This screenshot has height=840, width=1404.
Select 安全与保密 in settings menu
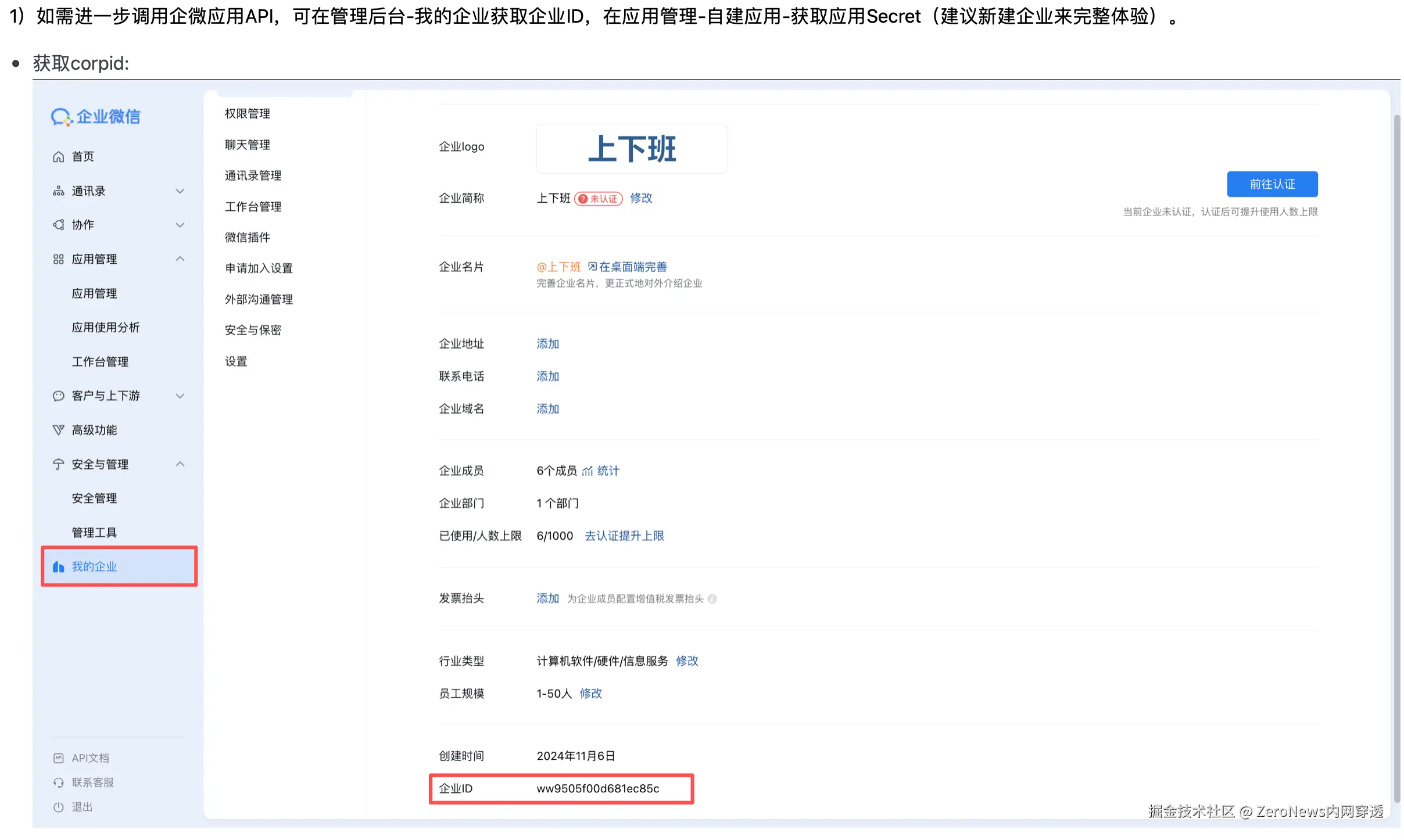pos(253,331)
